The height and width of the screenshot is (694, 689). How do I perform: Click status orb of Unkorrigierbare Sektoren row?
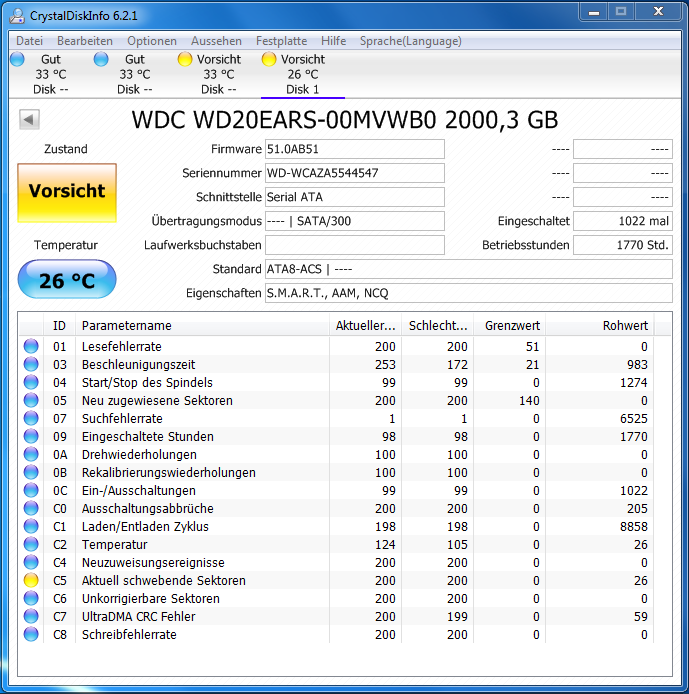[31, 598]
